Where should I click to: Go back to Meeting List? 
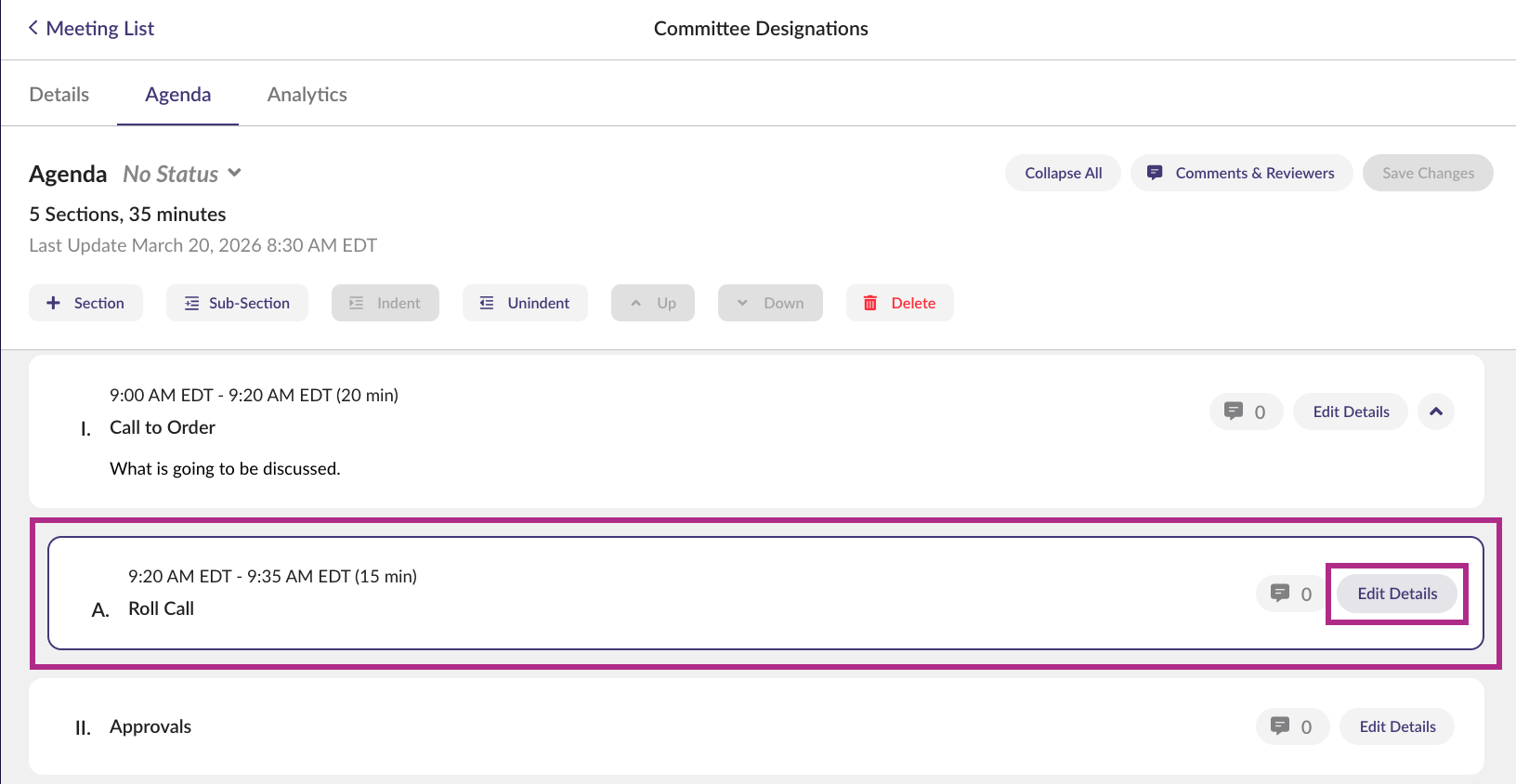click(x=91, y=29)
